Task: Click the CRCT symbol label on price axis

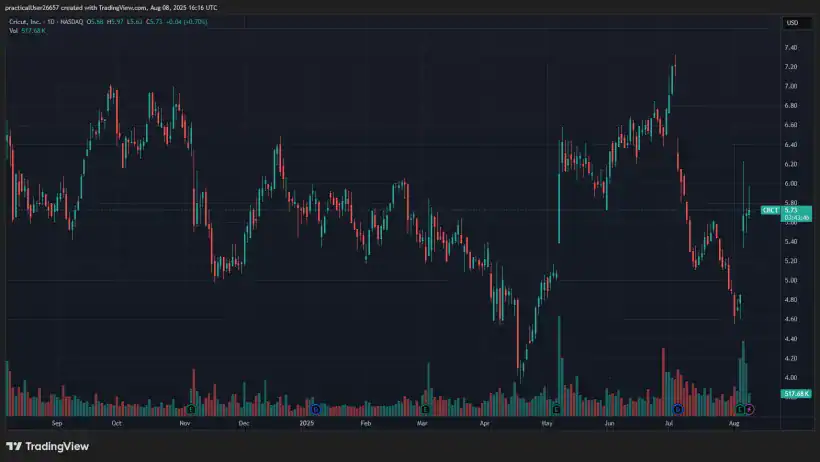Action: click(x=770, y=210)
